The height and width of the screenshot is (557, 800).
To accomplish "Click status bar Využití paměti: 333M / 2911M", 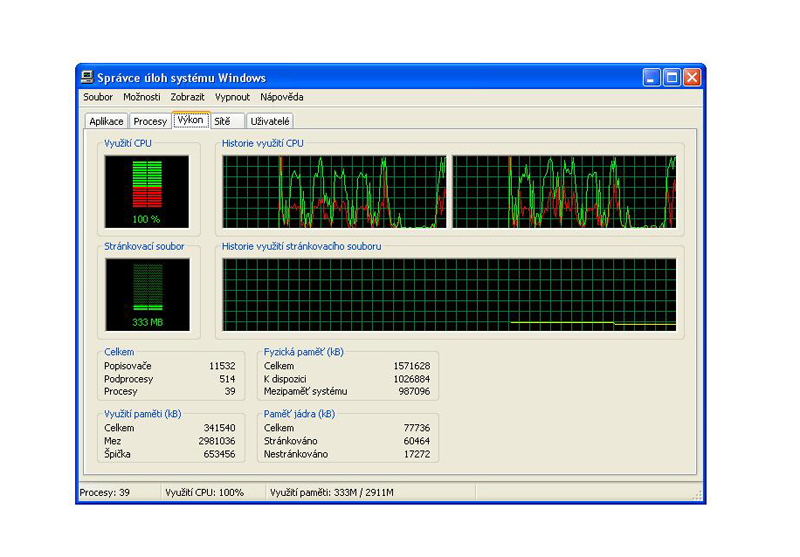I will (332, 493).
